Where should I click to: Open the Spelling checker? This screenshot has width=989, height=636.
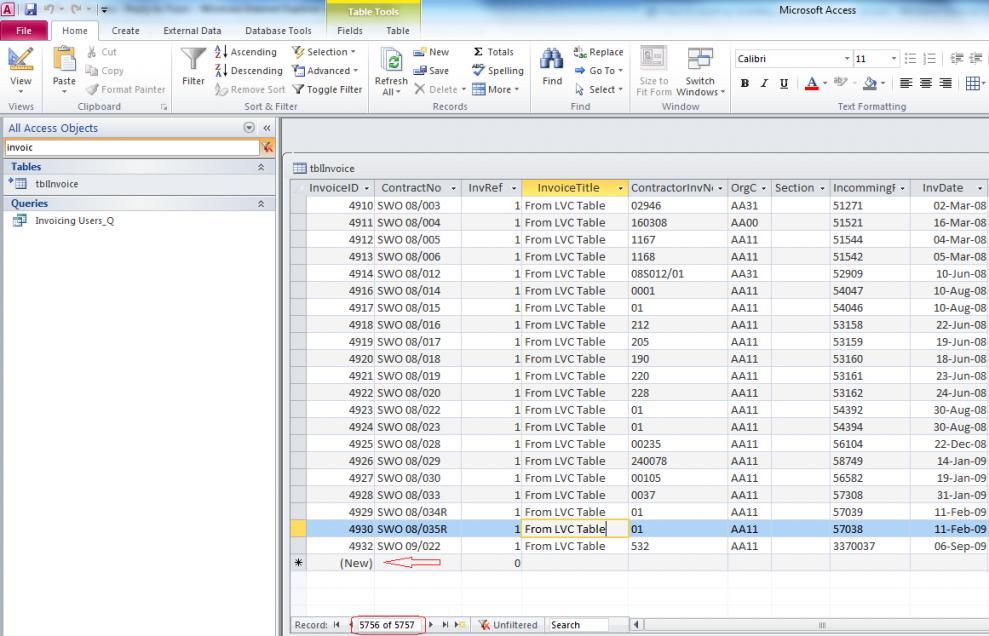[x=497, y=71]
